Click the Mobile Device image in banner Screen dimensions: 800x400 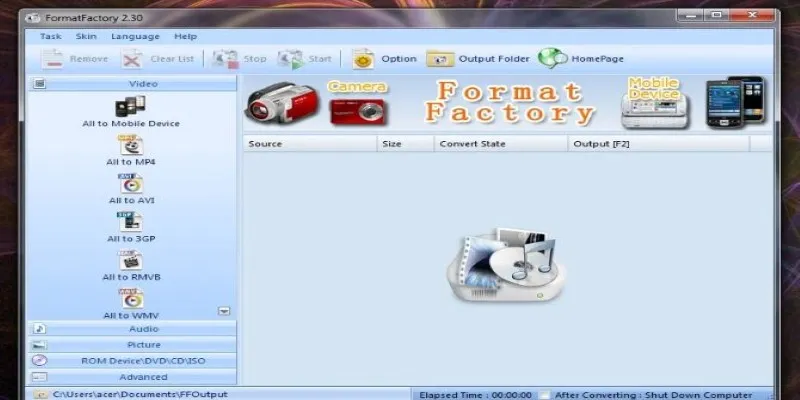pos(655,110)
